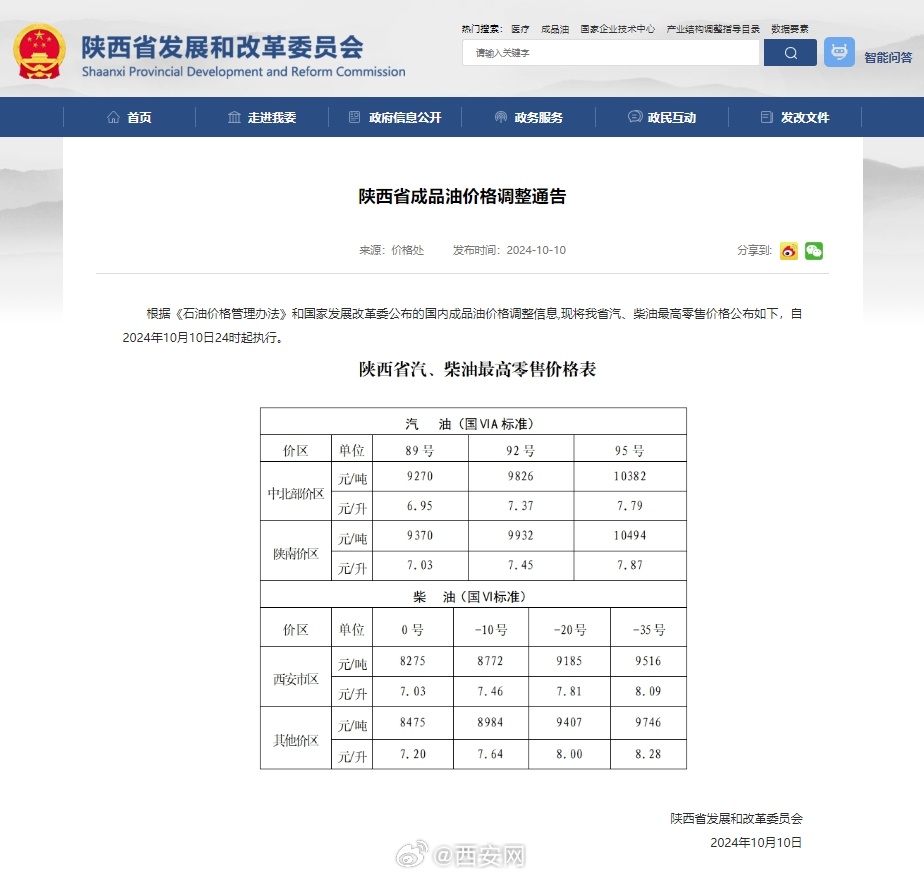Click the cell showing 9826
The width and height of the screenshot is (924, 877).
pyautogui.click(x=521, y=476)
